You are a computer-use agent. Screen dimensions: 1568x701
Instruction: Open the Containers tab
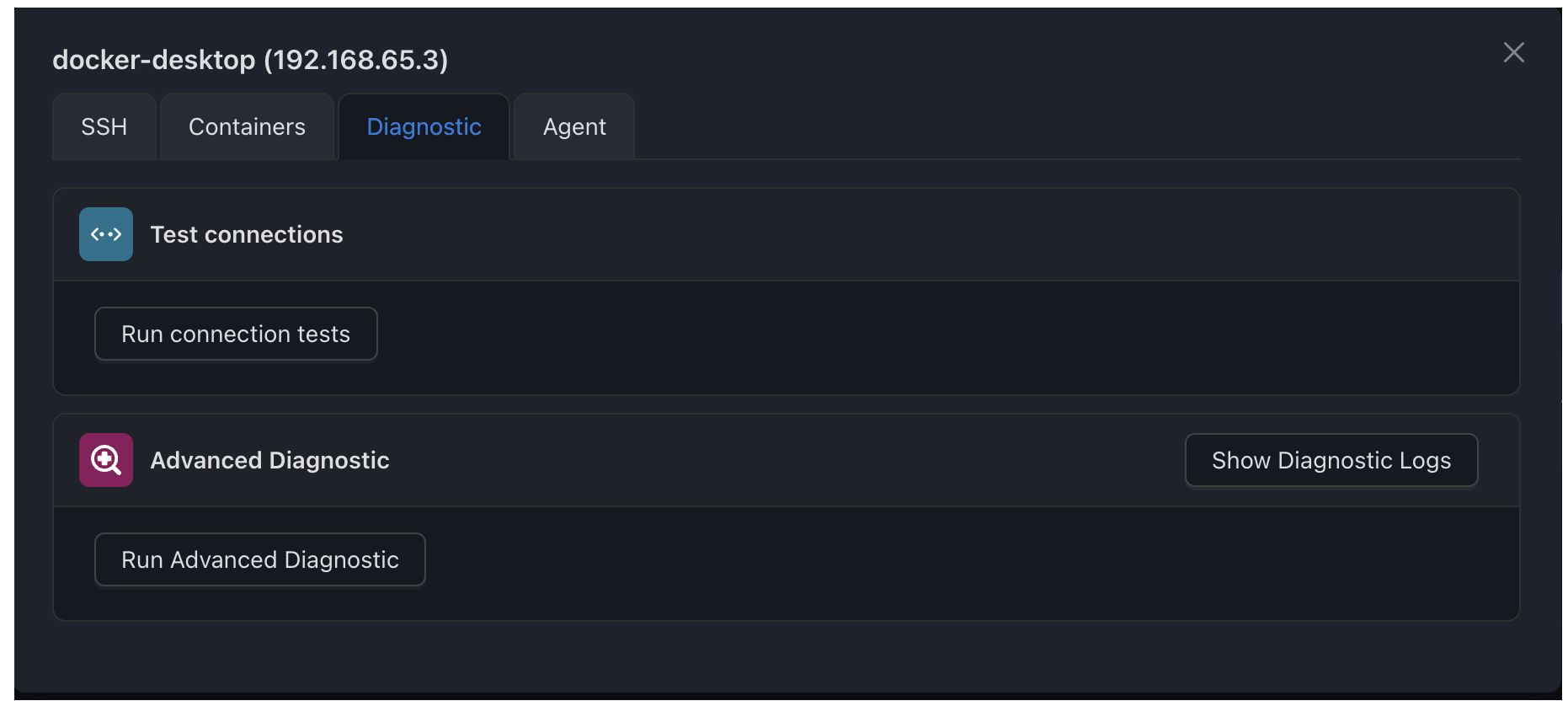(247, 126)
